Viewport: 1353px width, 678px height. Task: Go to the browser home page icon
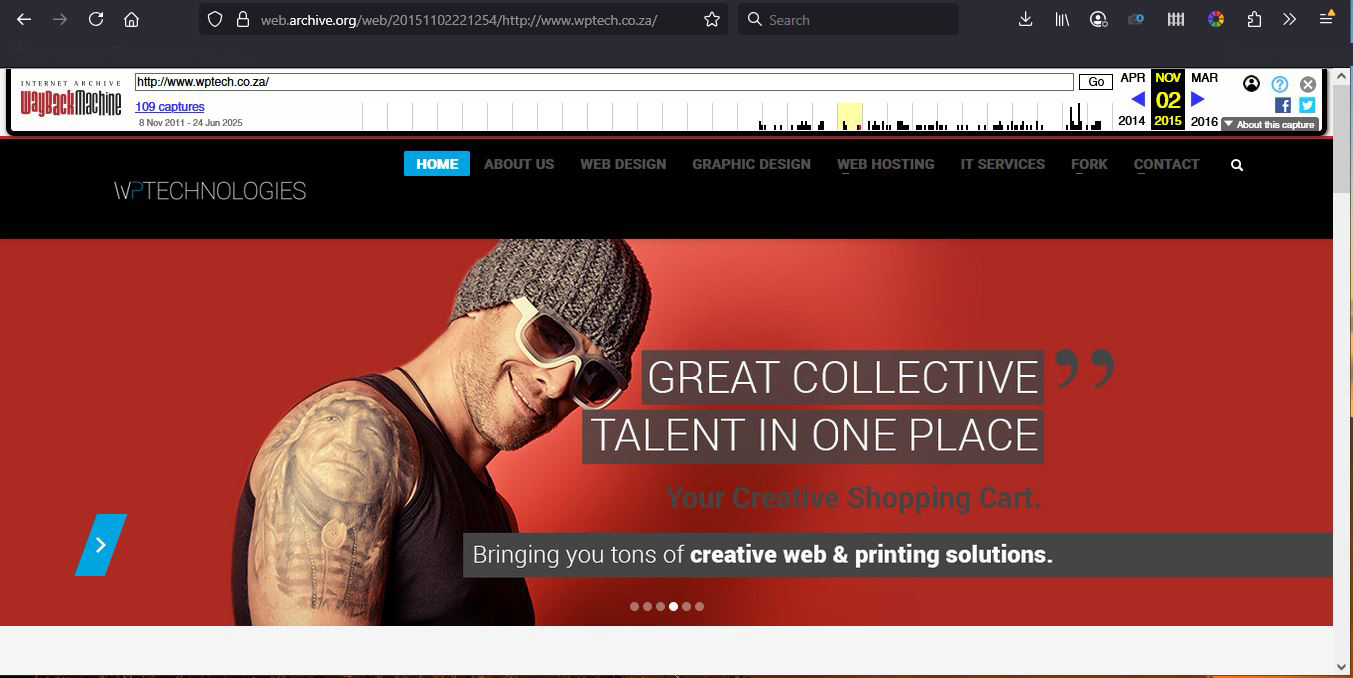tap(131, 19)
